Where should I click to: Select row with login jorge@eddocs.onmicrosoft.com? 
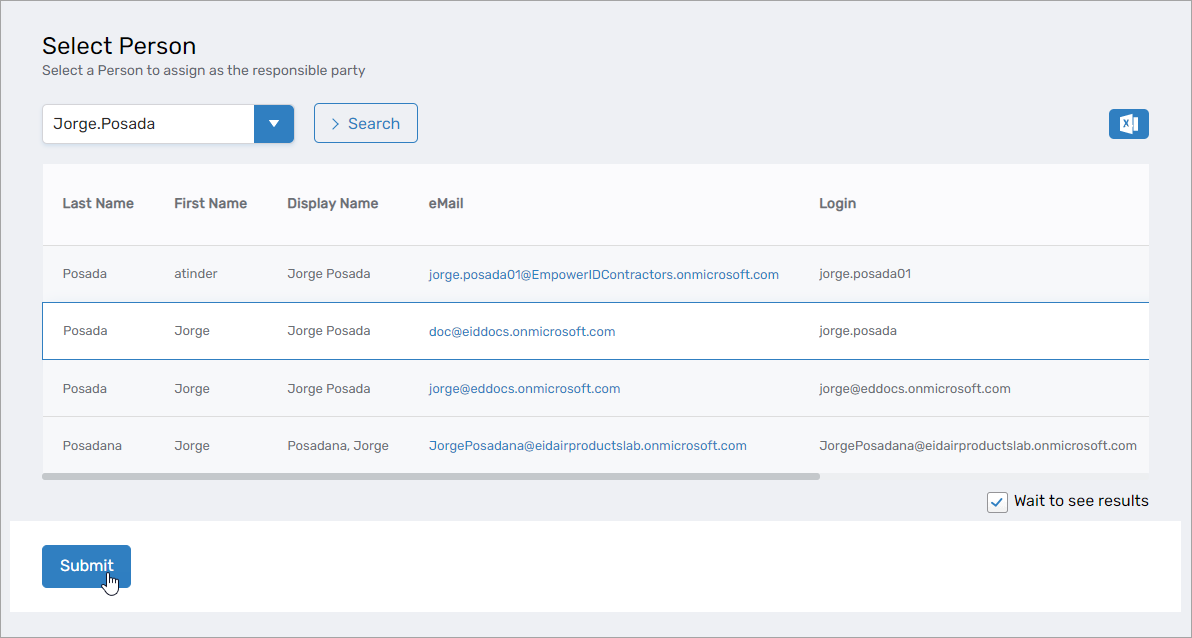914,389
